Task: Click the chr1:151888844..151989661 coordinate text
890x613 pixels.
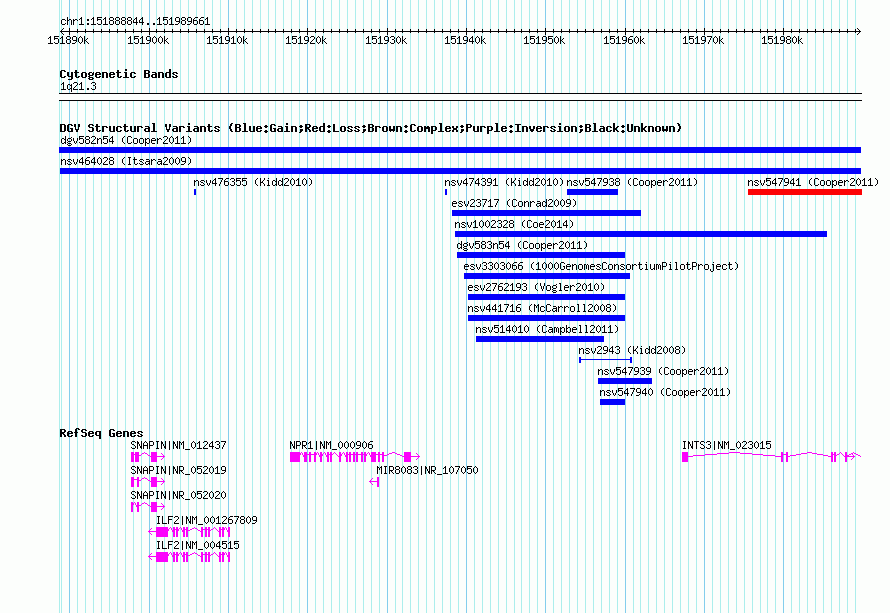Action: tap(135, 21)
